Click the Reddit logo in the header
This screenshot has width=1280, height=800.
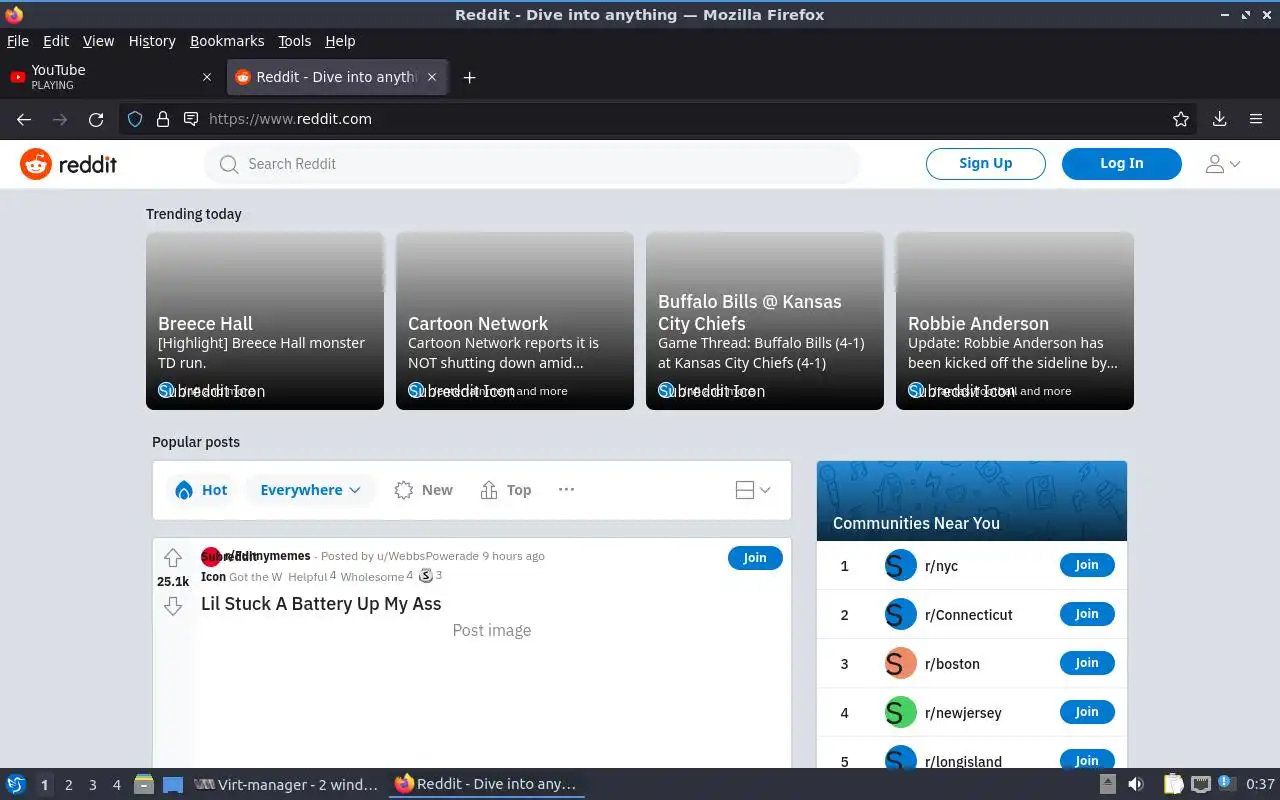(69, 164)
